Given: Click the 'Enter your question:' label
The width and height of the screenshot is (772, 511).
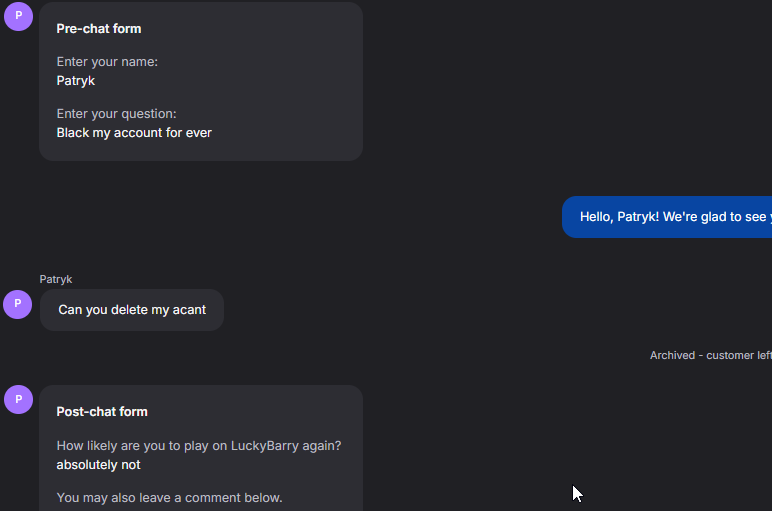Looking at the screenshot, I should [x=116, y=114].
